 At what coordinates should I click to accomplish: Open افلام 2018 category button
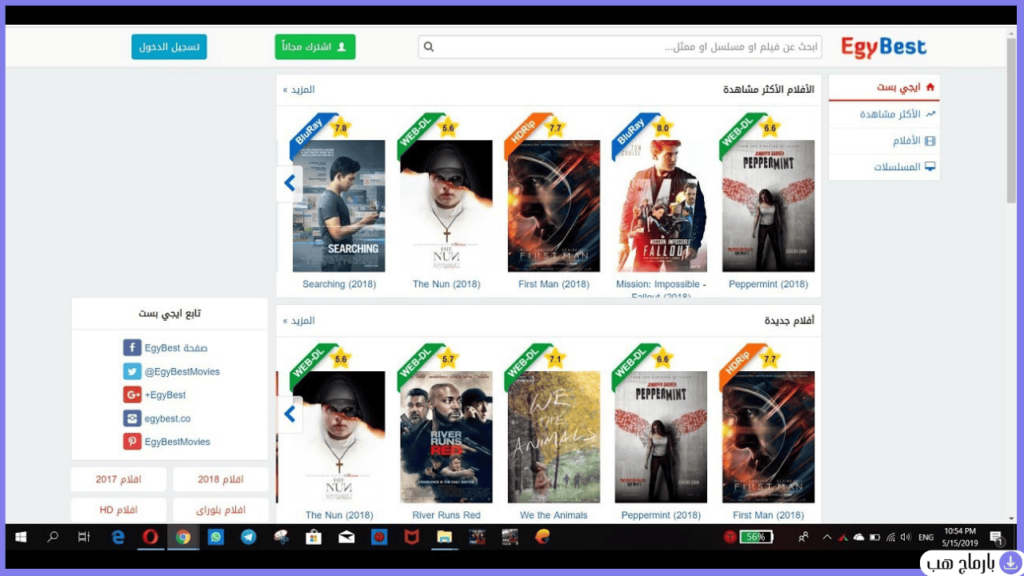tap(221, 479)
